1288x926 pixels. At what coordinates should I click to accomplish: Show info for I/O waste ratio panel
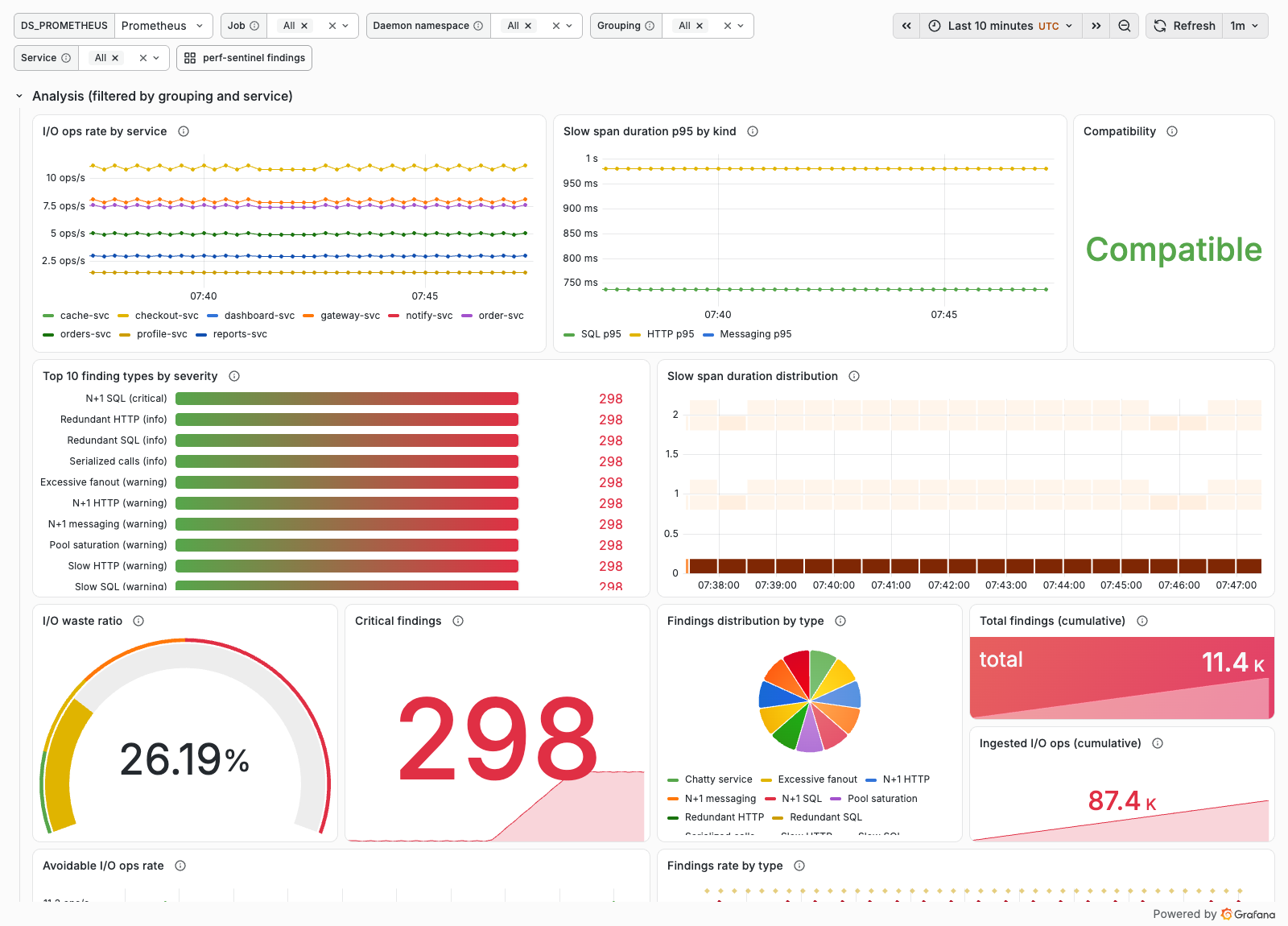(x=138, y=621)
